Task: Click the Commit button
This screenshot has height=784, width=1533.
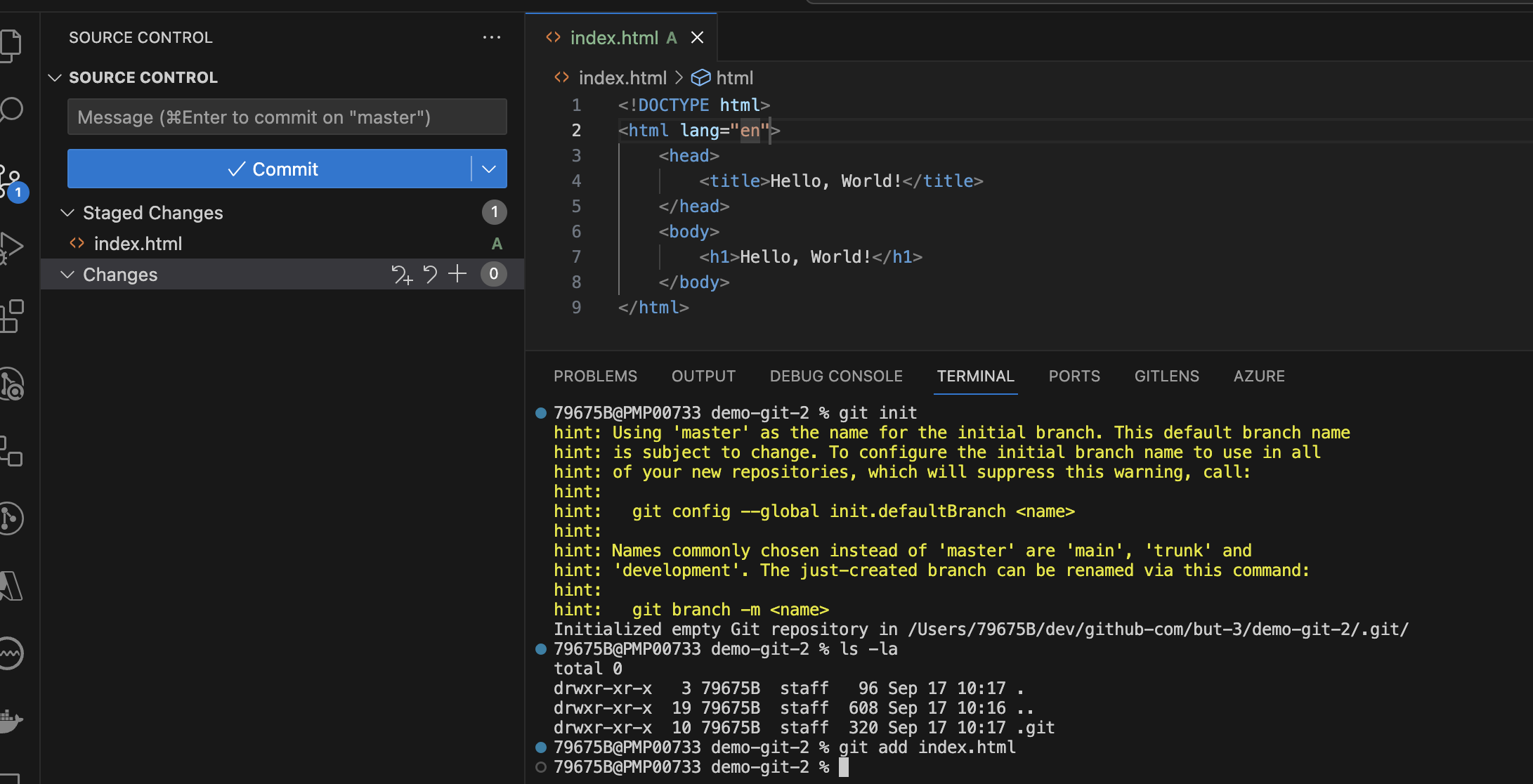Action: (269, 169)
